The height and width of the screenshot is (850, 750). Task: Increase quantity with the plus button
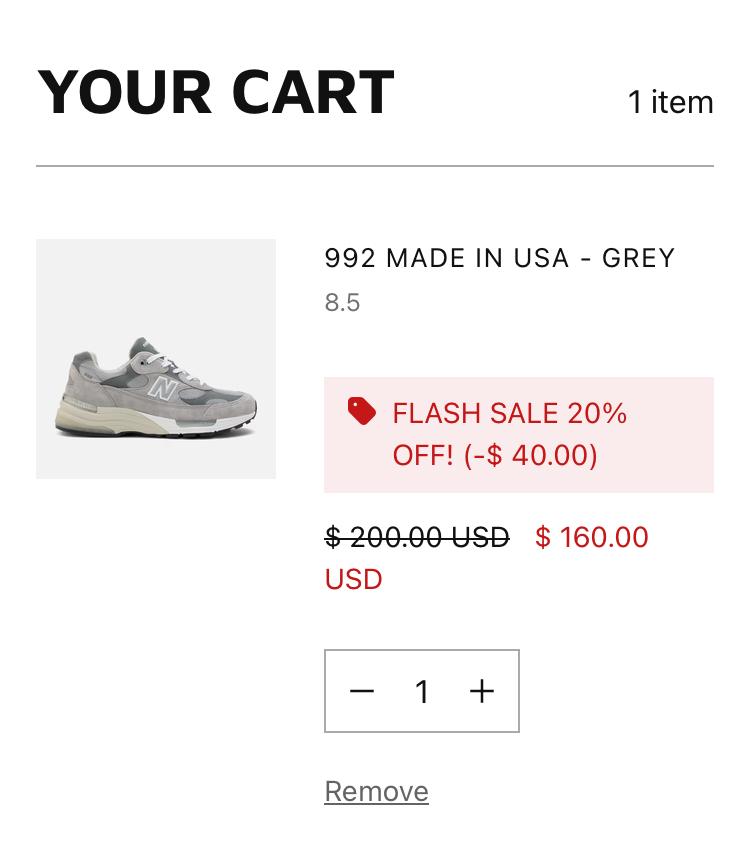point(482,691)
